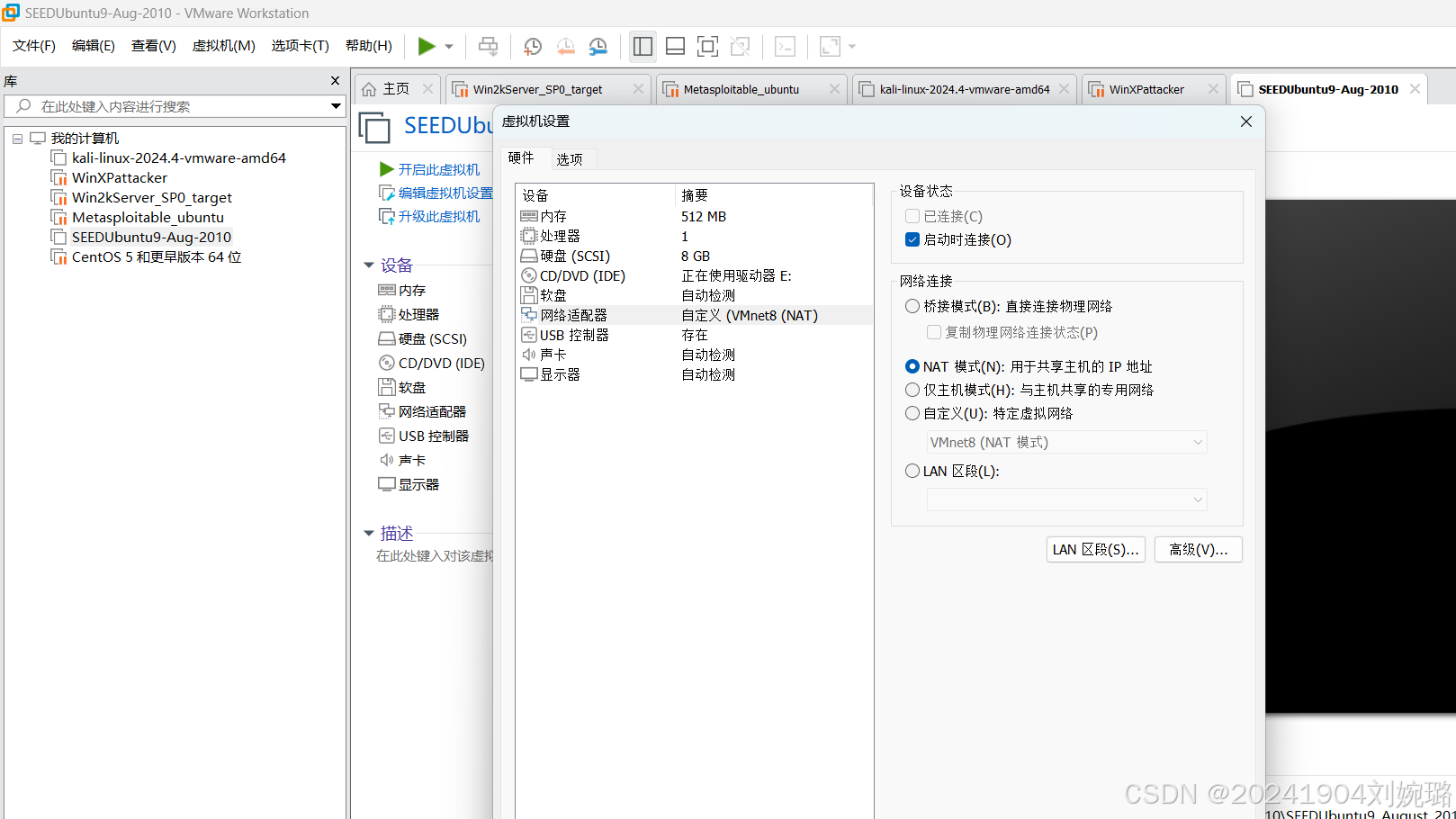Viewport: 1456px width, 819px height.
Task: Click the full screen mode toolbar icon
Action: (x=708, y=46)
